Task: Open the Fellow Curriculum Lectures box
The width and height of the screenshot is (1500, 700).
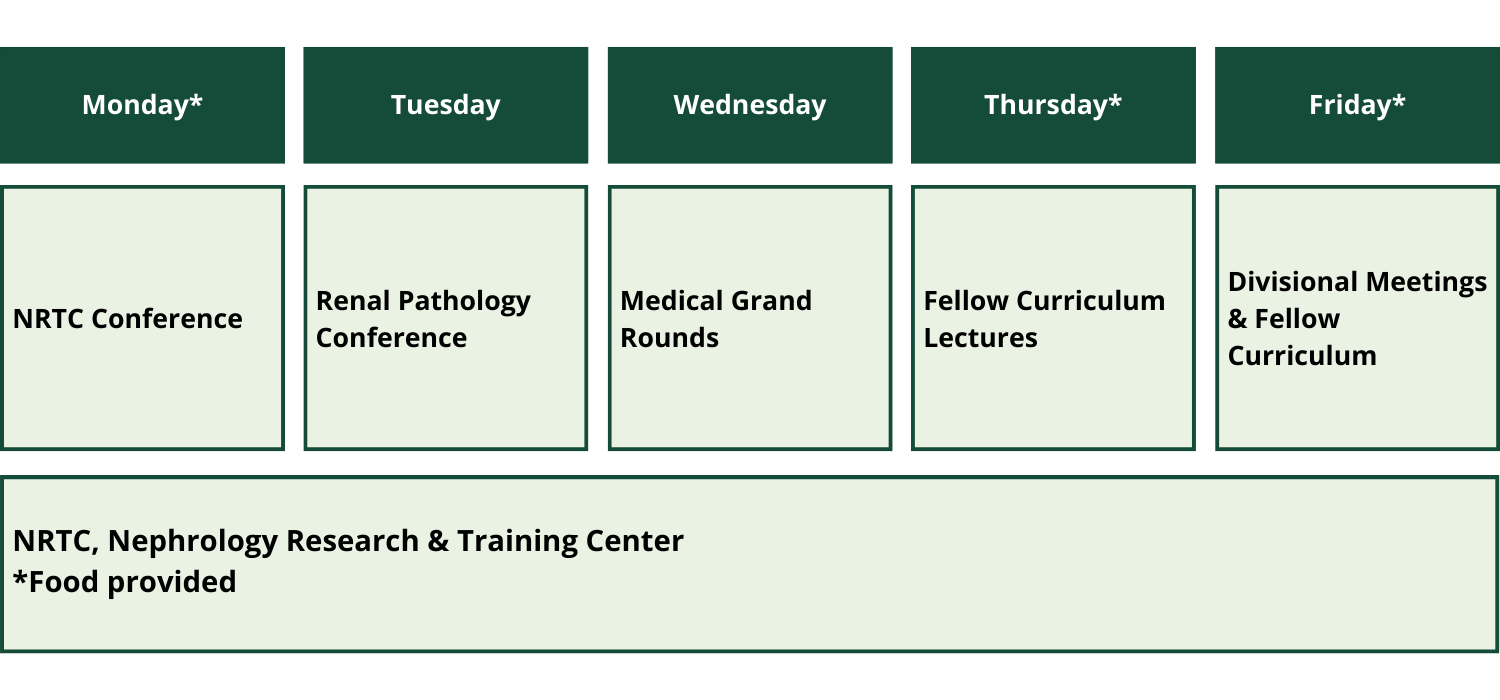Action: coord(1053,318)
